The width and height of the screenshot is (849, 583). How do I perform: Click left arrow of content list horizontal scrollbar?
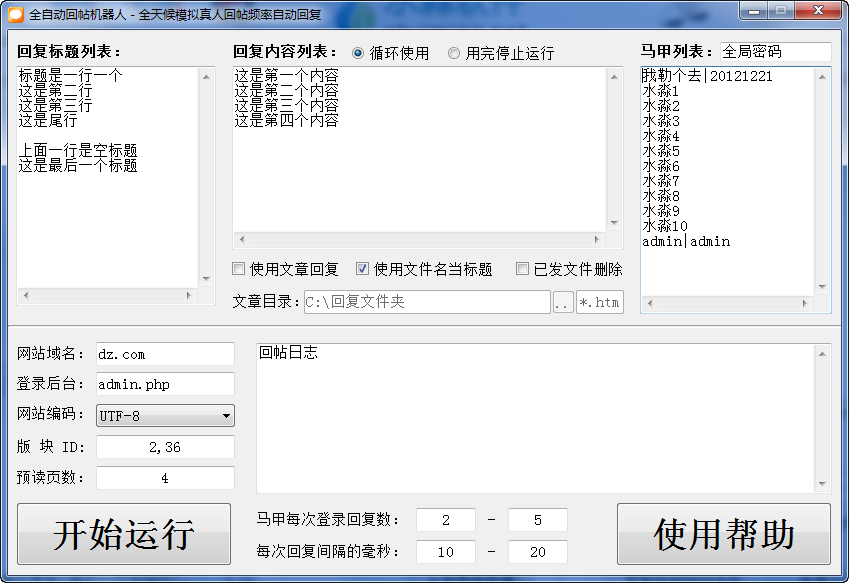click(x=242, y=239)
